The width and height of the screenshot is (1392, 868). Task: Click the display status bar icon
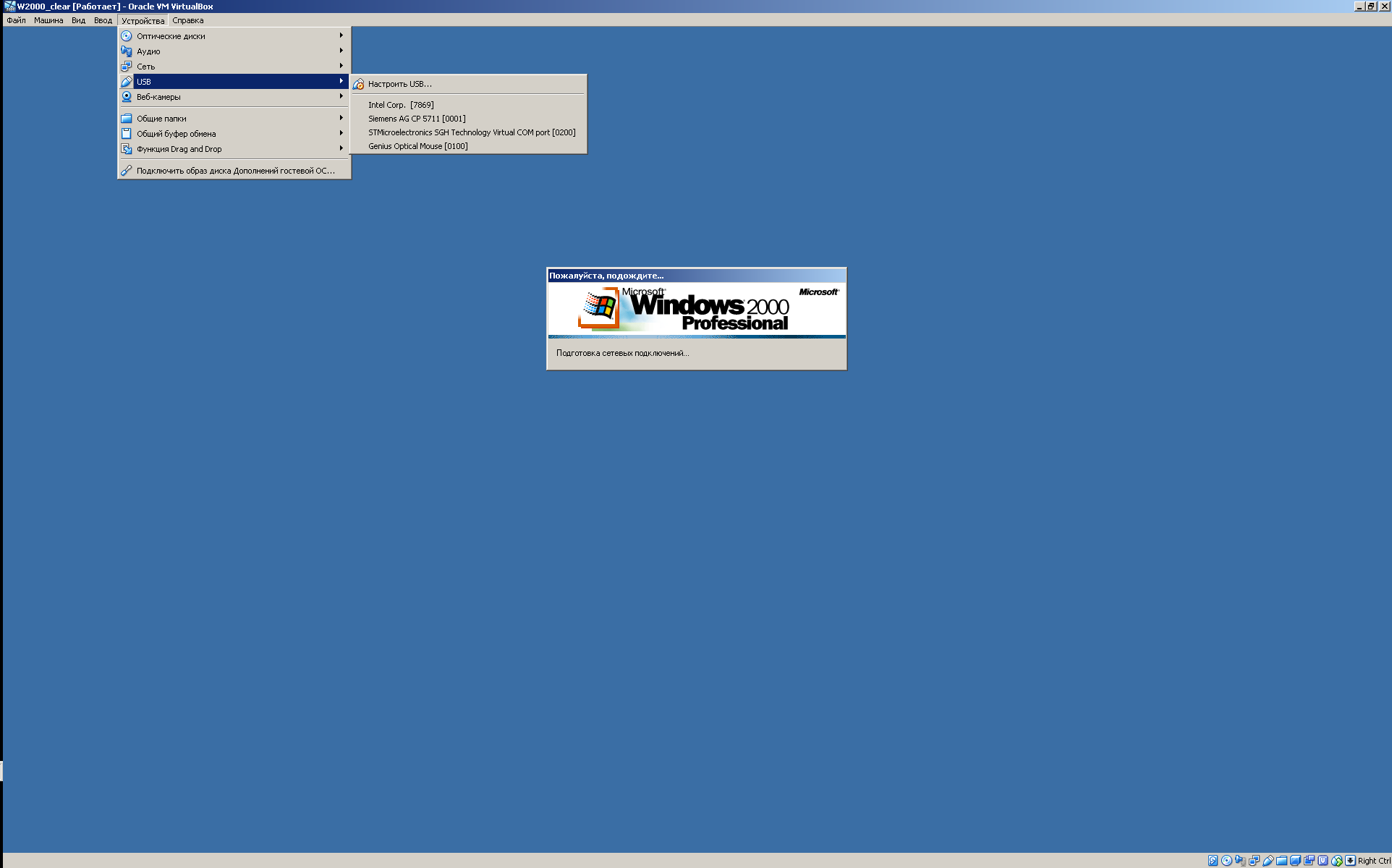[1295, 861]
